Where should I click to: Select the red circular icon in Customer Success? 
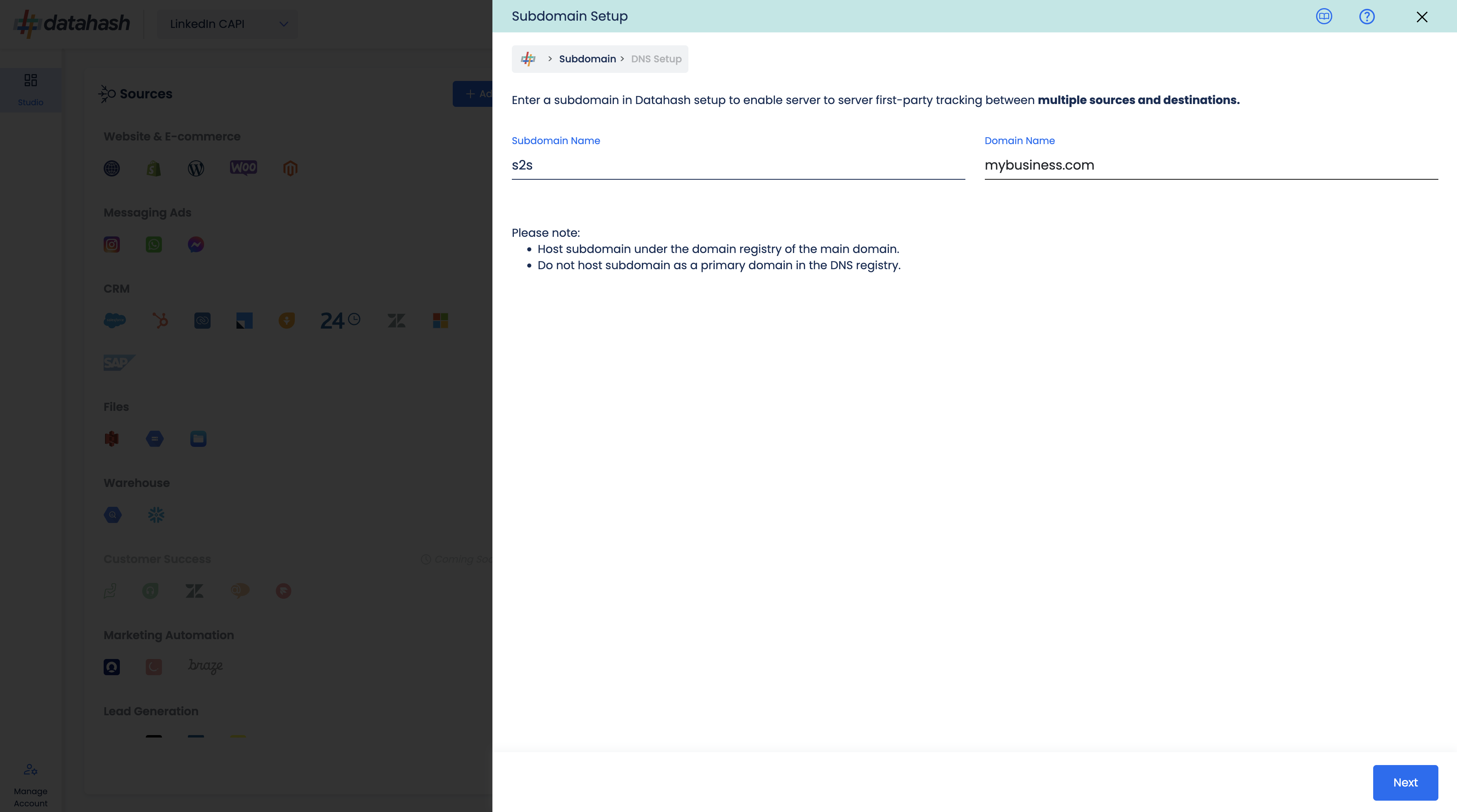[283, 591]
